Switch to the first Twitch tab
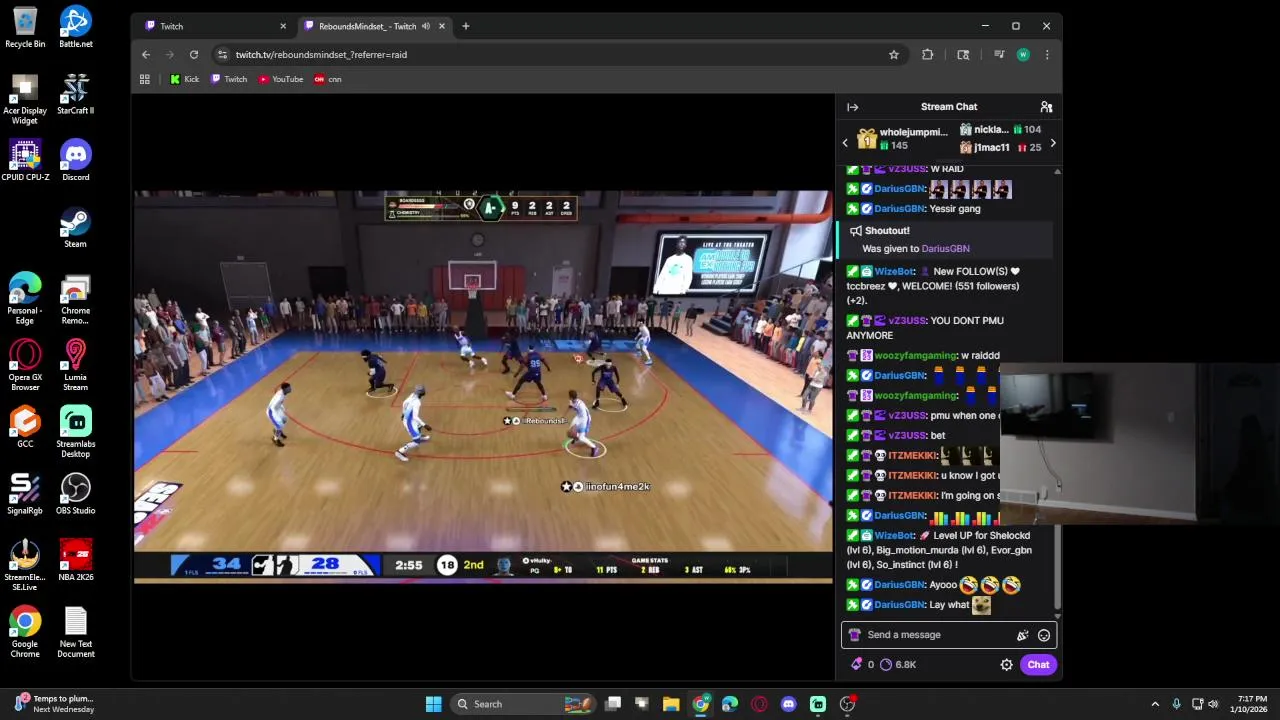This screenshot has width=1280, height=720. coord(213,26)
